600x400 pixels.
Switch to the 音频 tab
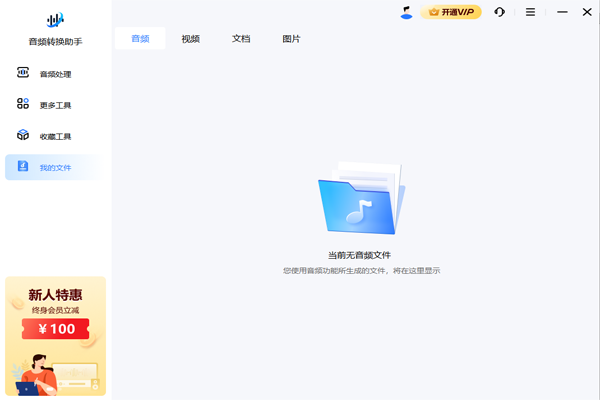coord(140,39)
